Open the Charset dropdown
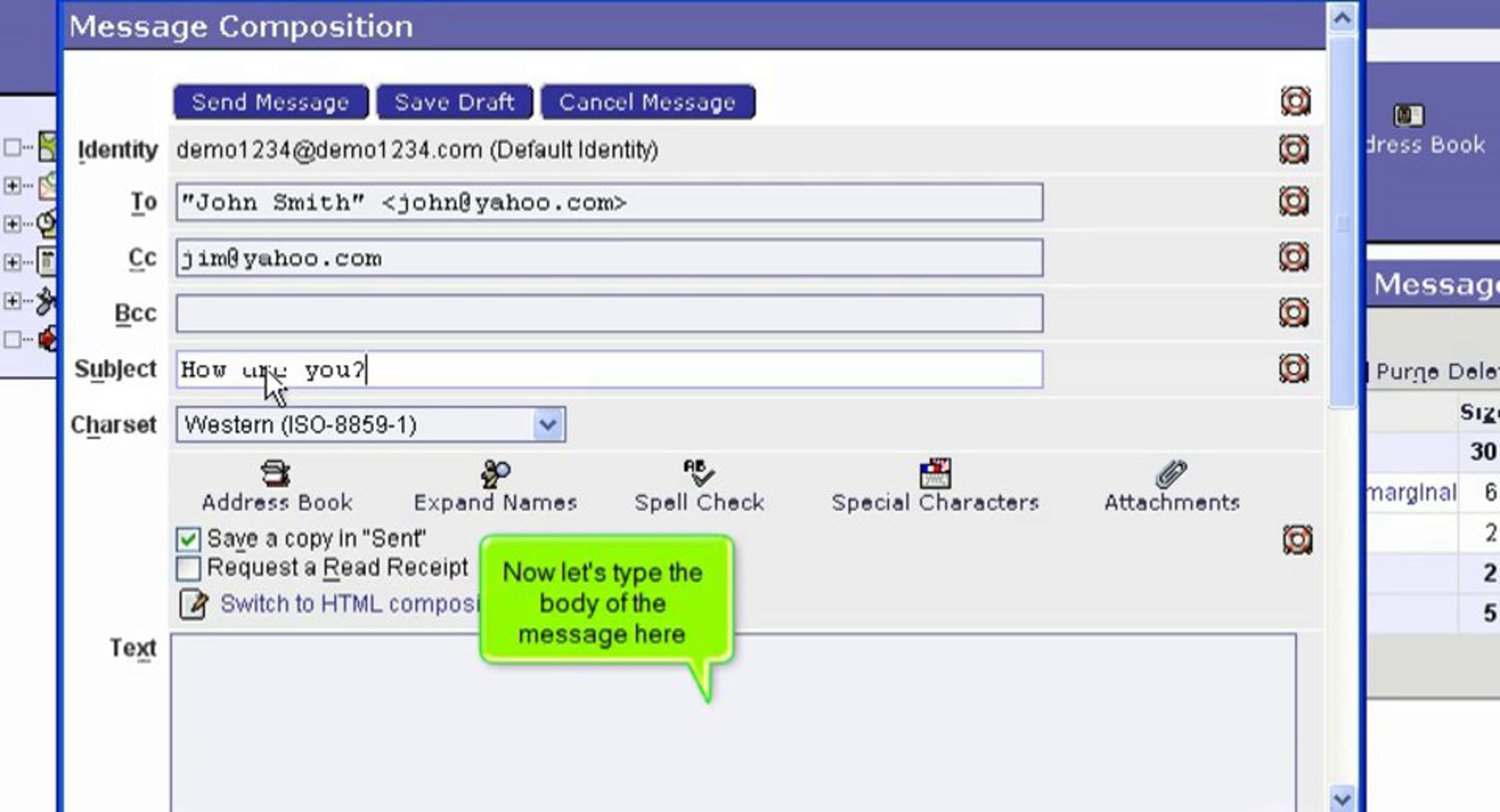Viewport: 1500px width, 812px height. [x=547, y=425]
